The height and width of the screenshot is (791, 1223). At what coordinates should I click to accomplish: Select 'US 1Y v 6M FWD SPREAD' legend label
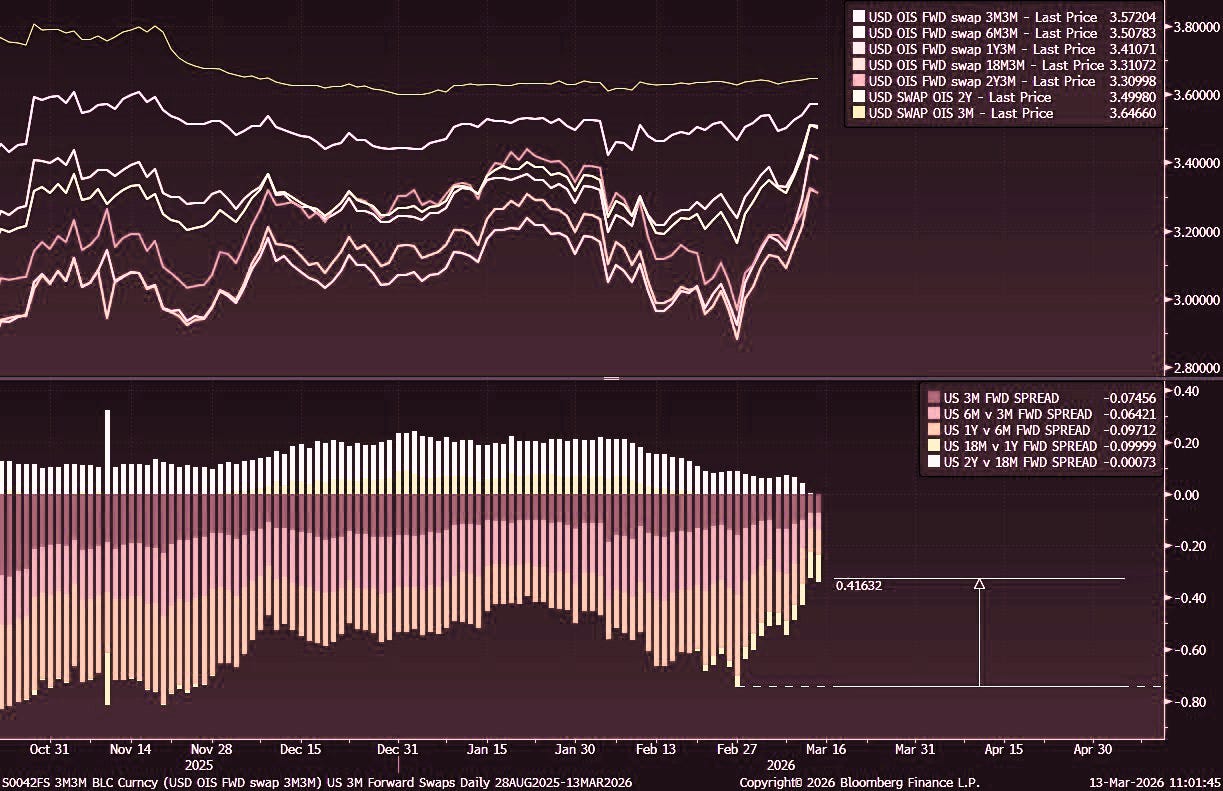(x=1017, y=429)
